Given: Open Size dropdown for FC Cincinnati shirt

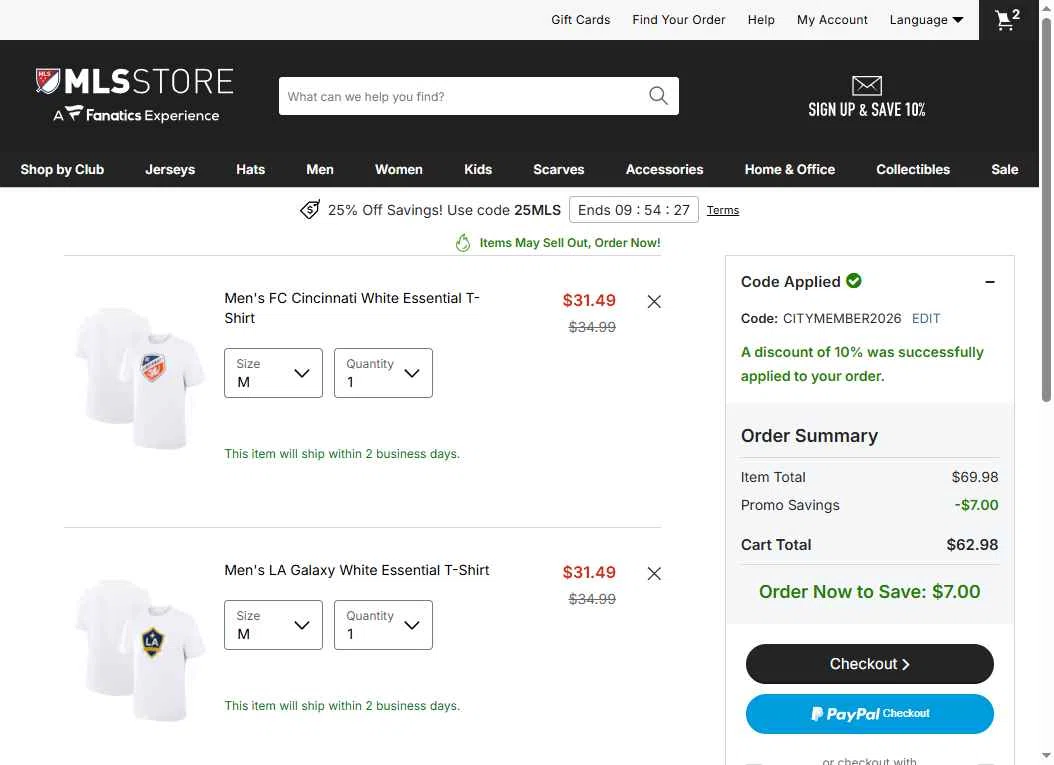Looking at the screenshot, I should (x=274, y=373).
